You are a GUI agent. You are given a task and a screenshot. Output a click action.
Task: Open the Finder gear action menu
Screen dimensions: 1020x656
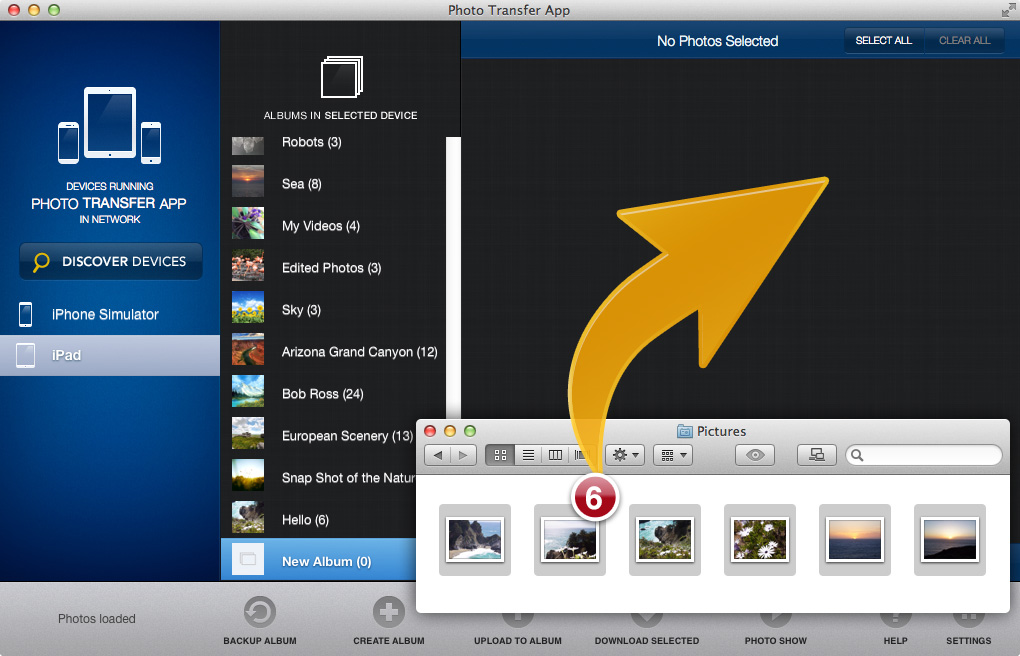(625, 455)
